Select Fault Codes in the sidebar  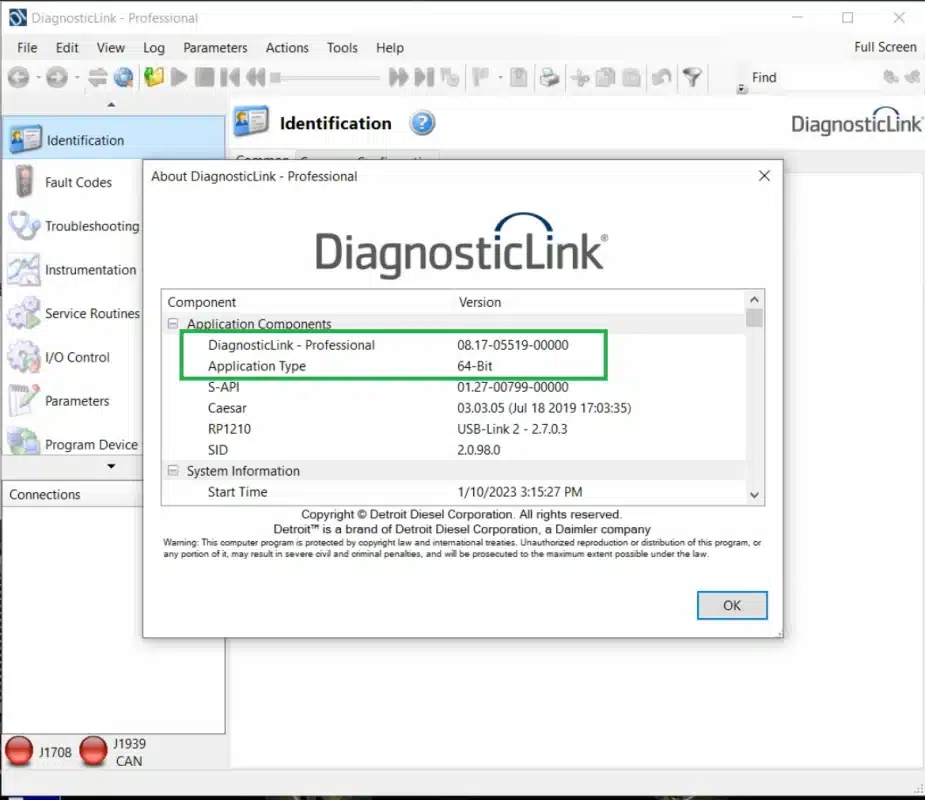coord(73,182)
